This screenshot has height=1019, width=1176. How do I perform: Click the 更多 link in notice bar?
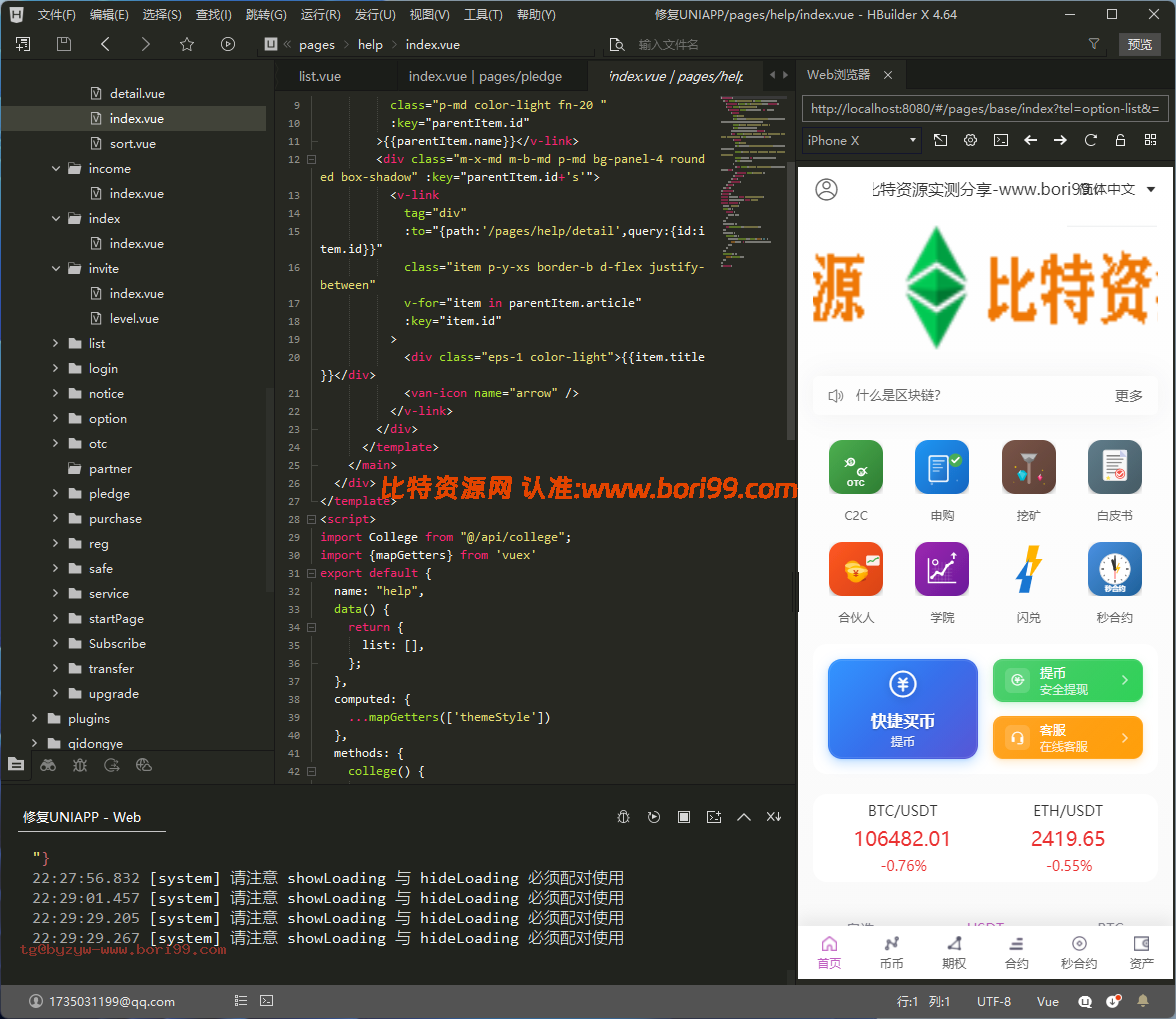(x=1128, y=395)
